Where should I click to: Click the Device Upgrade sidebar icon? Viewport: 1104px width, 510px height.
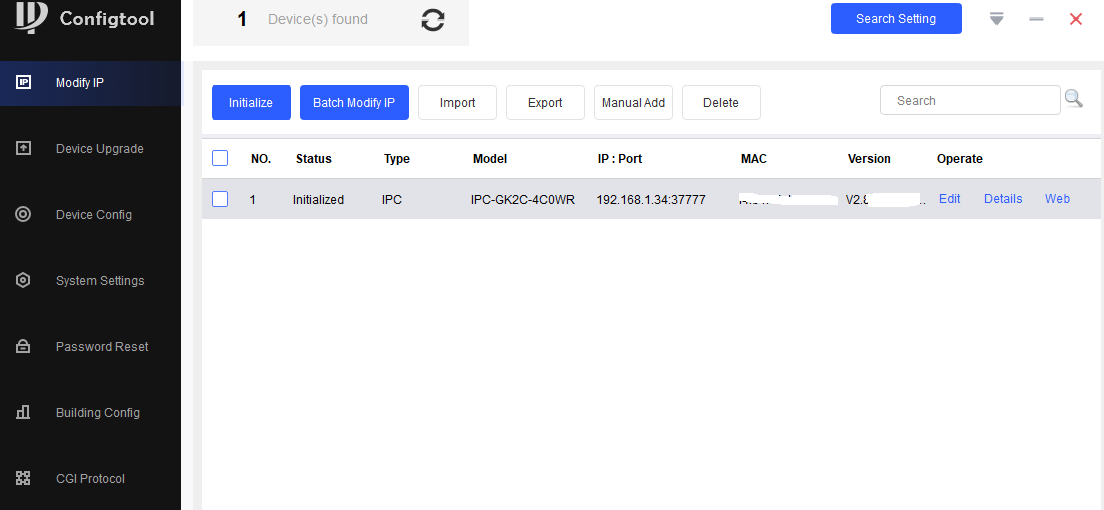coord(24,149)
